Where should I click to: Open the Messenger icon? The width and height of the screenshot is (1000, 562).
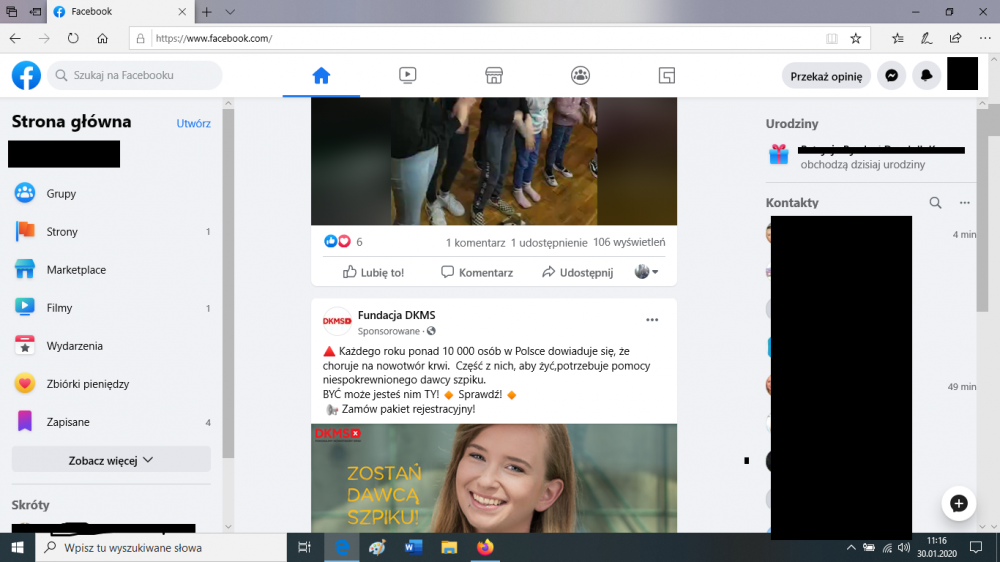click(891, 76)
